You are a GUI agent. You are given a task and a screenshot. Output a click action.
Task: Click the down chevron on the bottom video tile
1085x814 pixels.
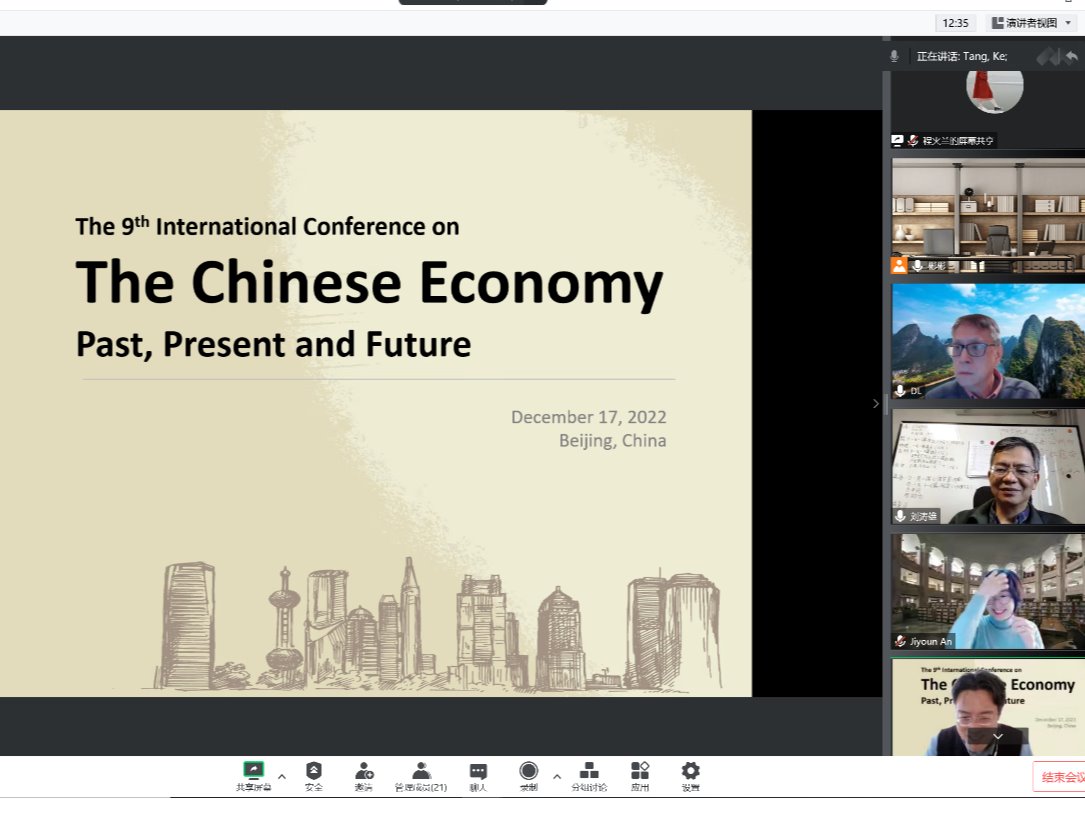click(998, 736)
